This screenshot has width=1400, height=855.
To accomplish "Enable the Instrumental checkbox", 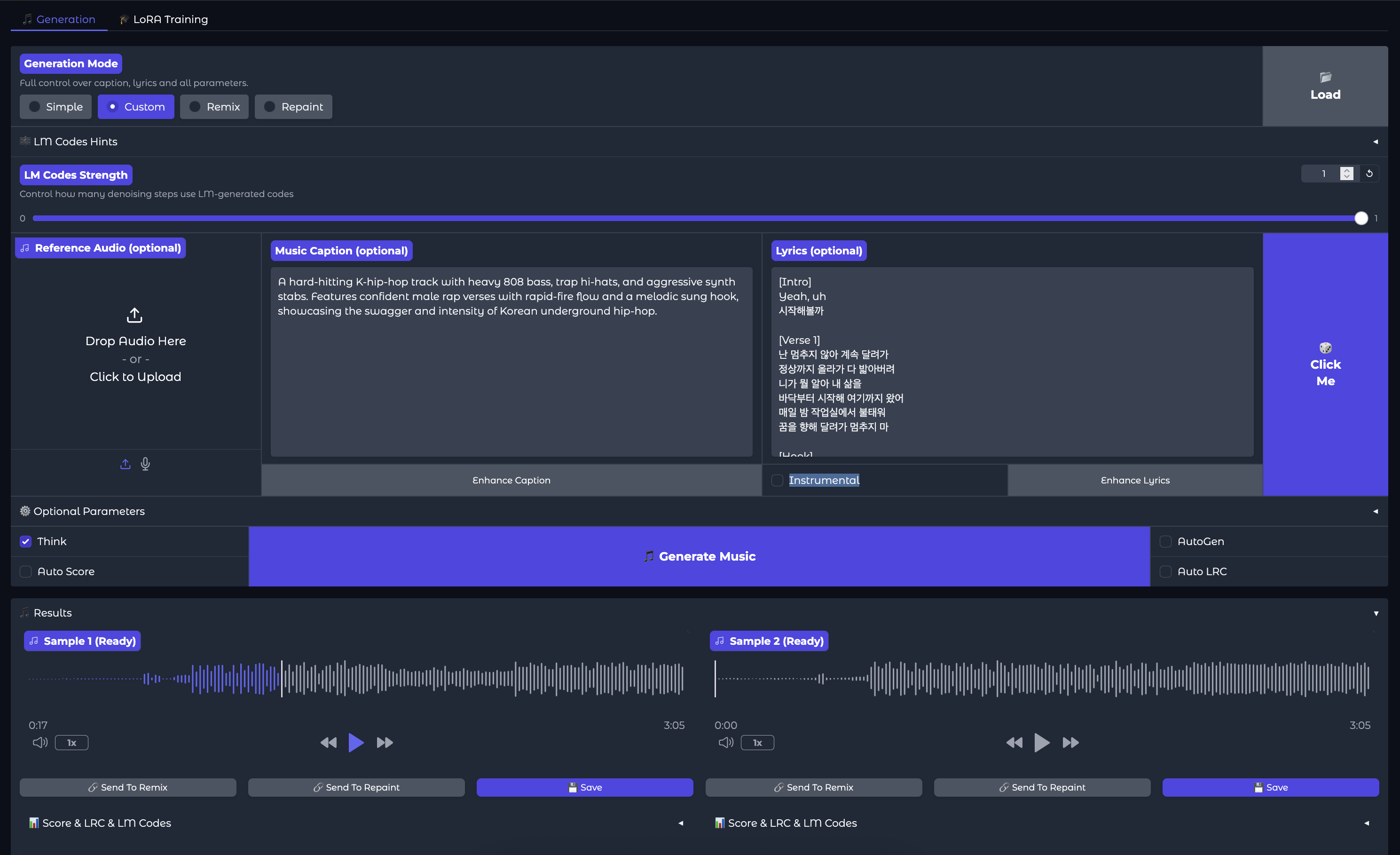I will (777, 480).
